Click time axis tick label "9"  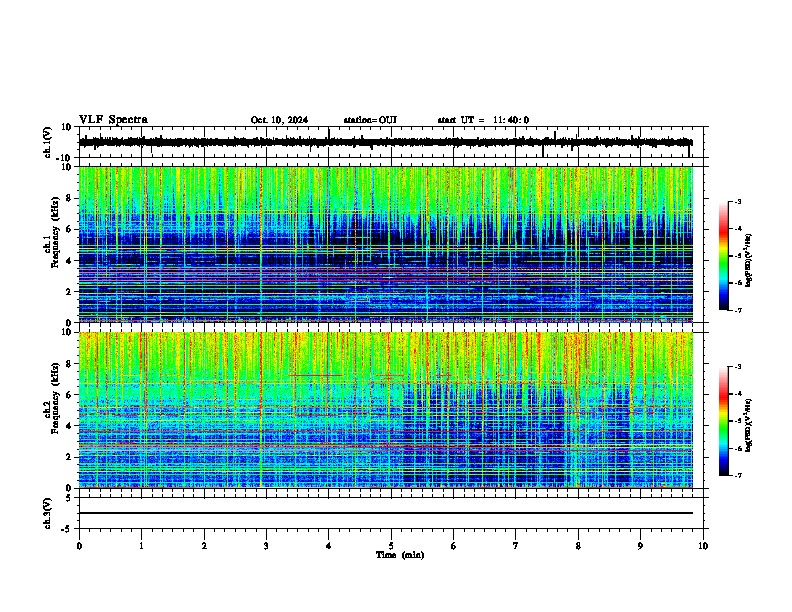pos(640,546)
